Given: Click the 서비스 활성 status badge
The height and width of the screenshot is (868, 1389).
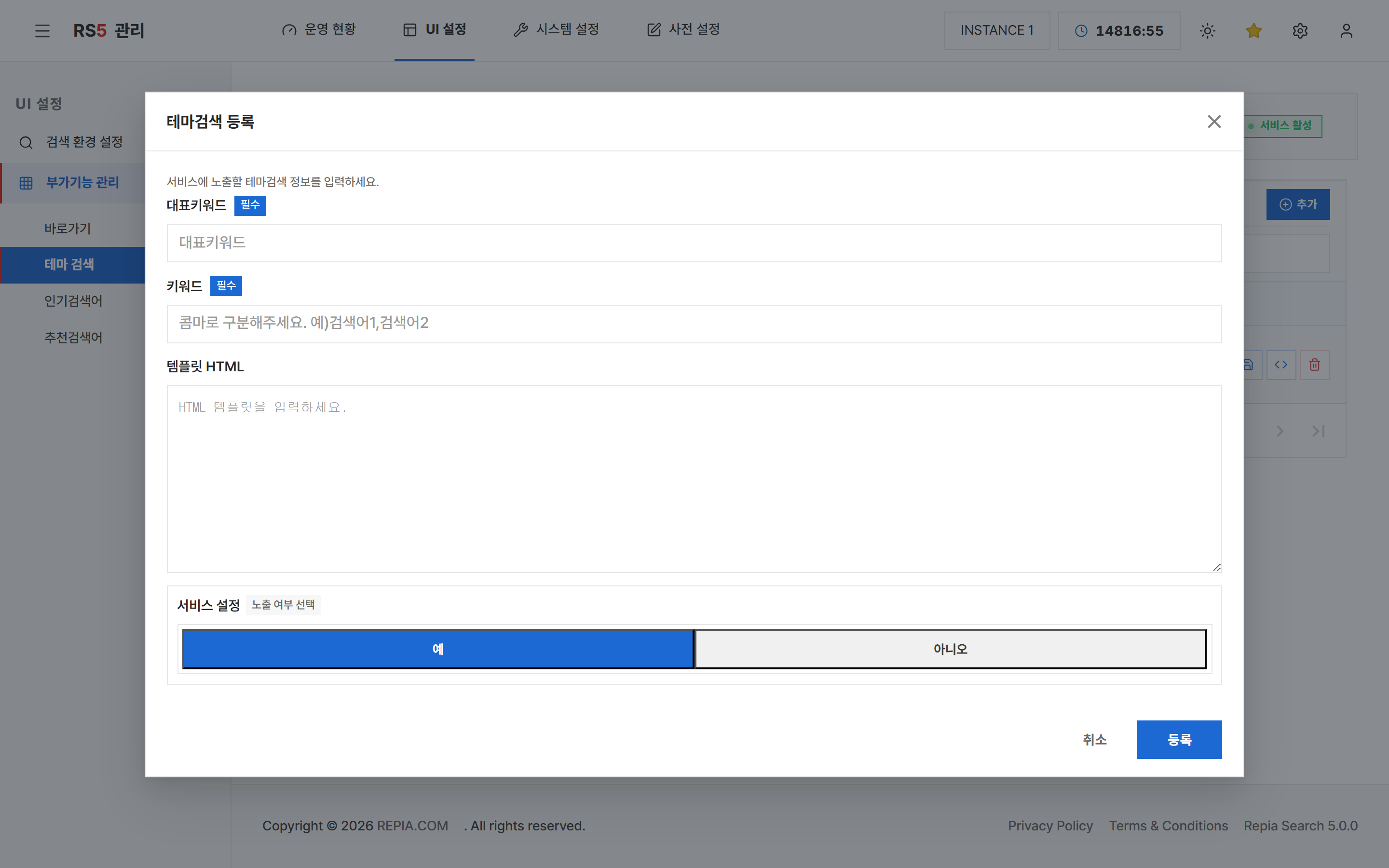Looking at the screenshot, I should click(1283, 126).
